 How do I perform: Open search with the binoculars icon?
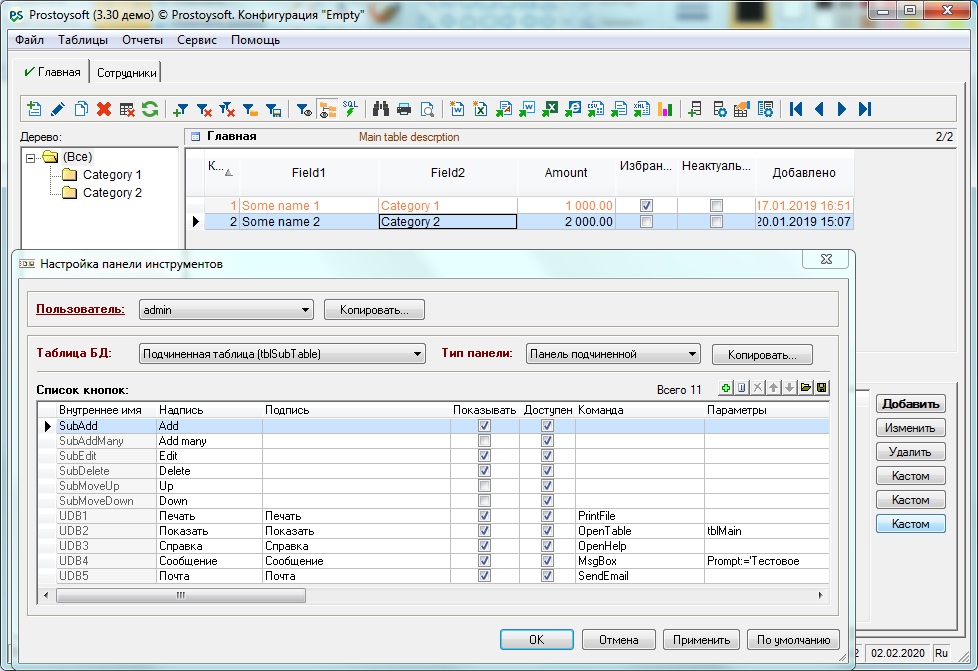coord(380,109)
